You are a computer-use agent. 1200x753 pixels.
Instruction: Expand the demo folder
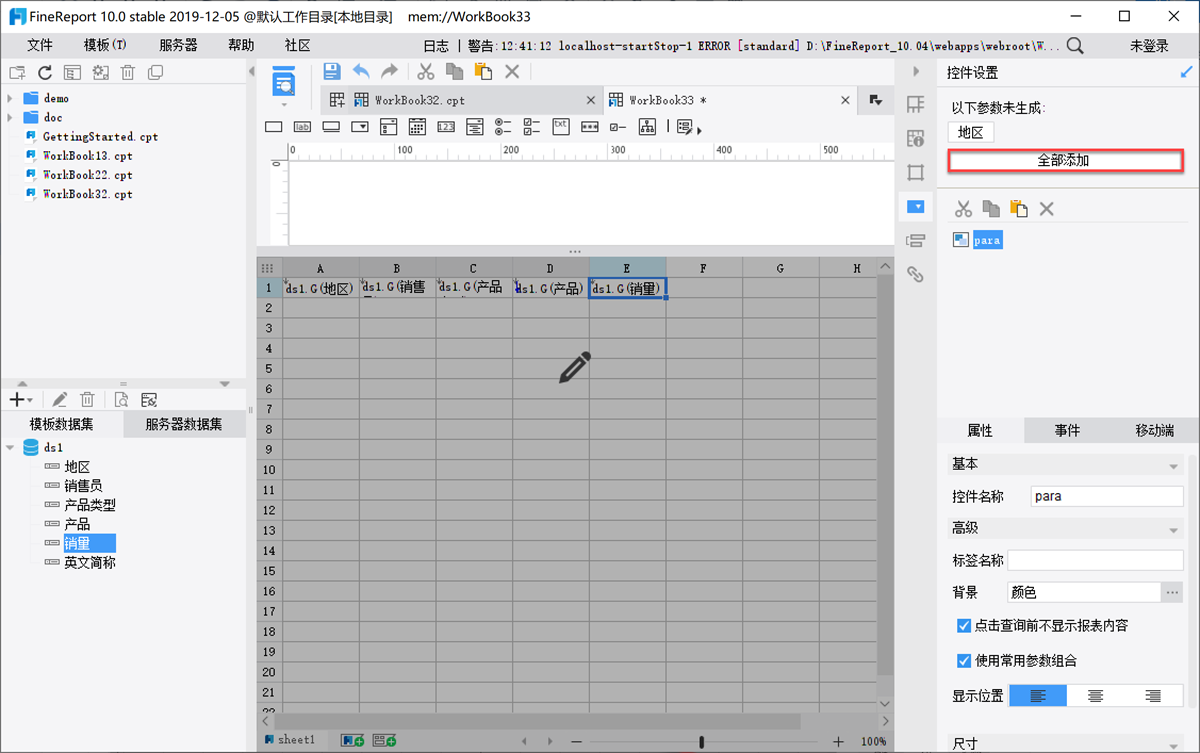pyautogui.click(x=10, y=98)
